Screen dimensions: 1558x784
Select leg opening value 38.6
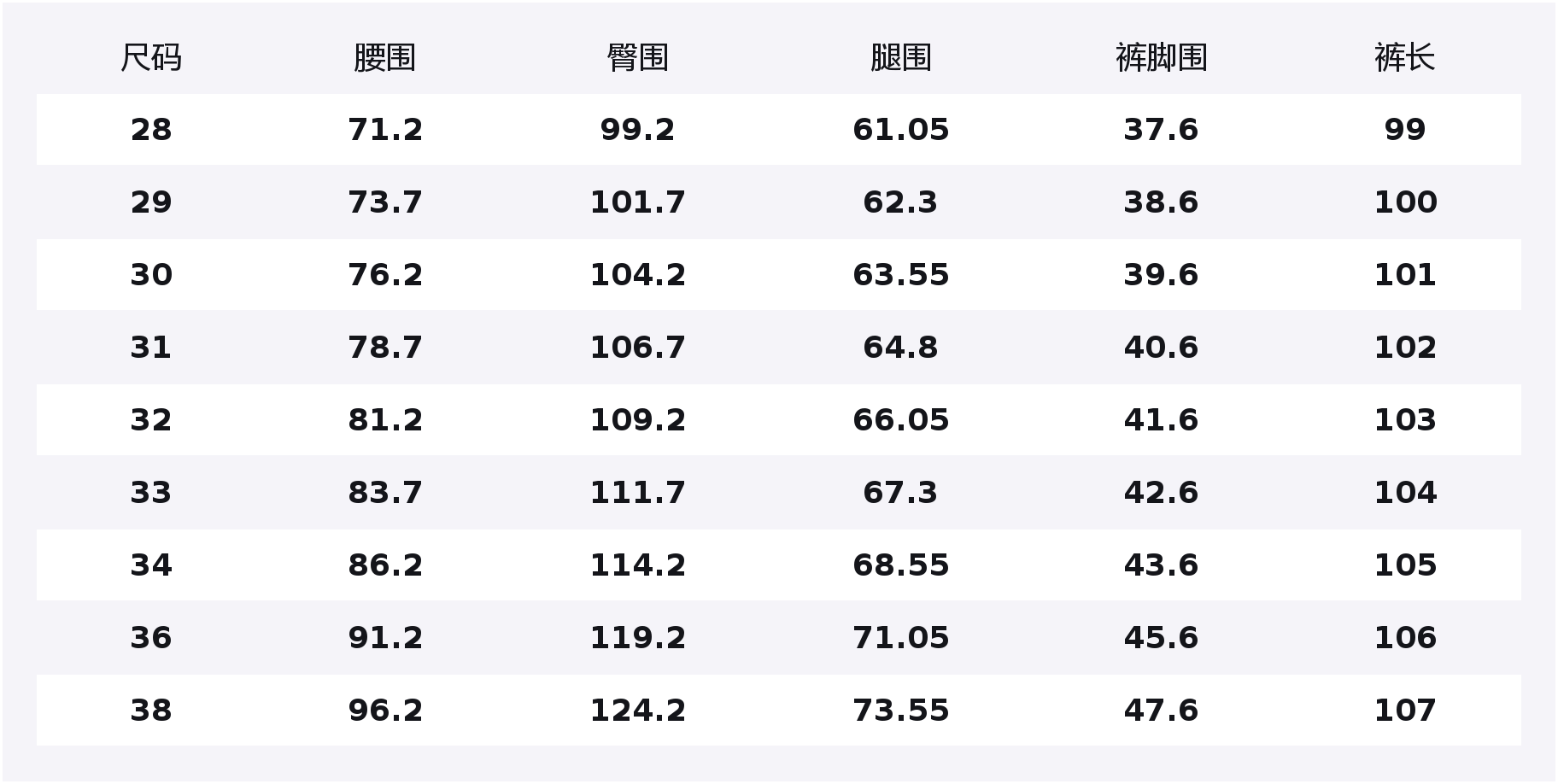tap(1162, 202)
